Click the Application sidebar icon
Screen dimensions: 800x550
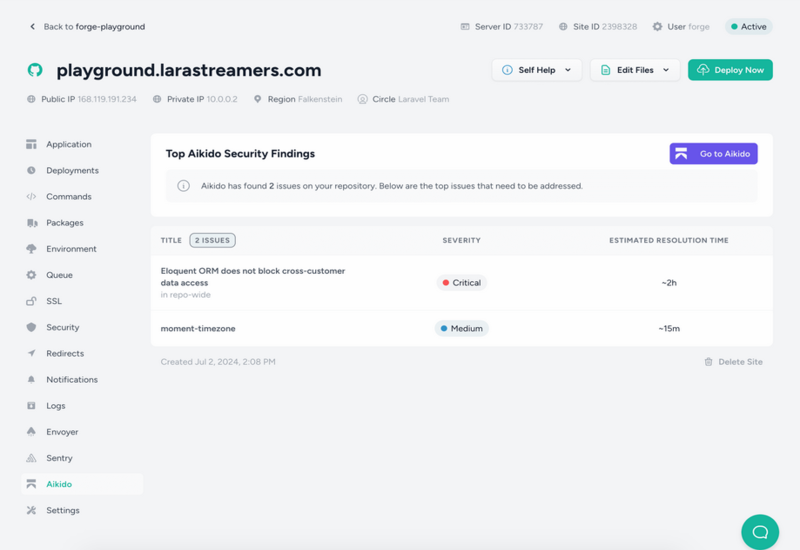pos(31,144)
